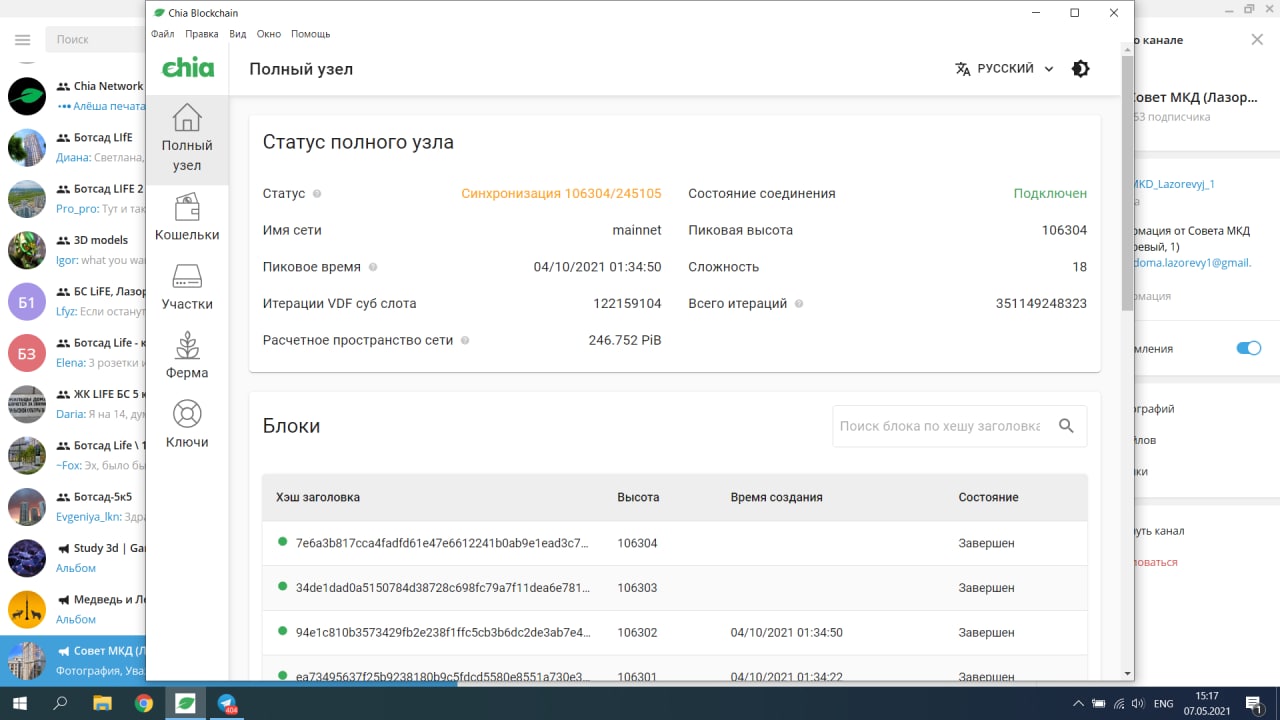
Task: Open the Полный узел sidebar section
Action: [x=187, y=140]
